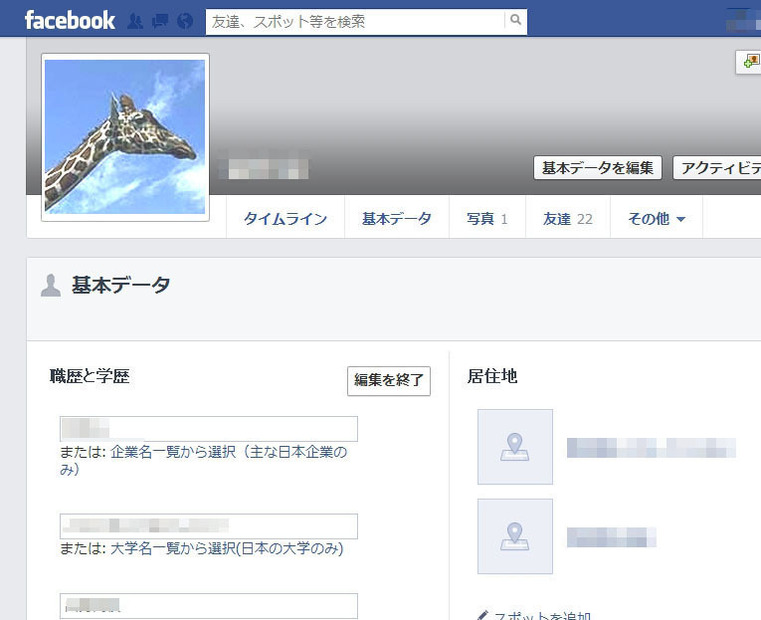Switch to 基本データ tab

click(x=397, y=218)
